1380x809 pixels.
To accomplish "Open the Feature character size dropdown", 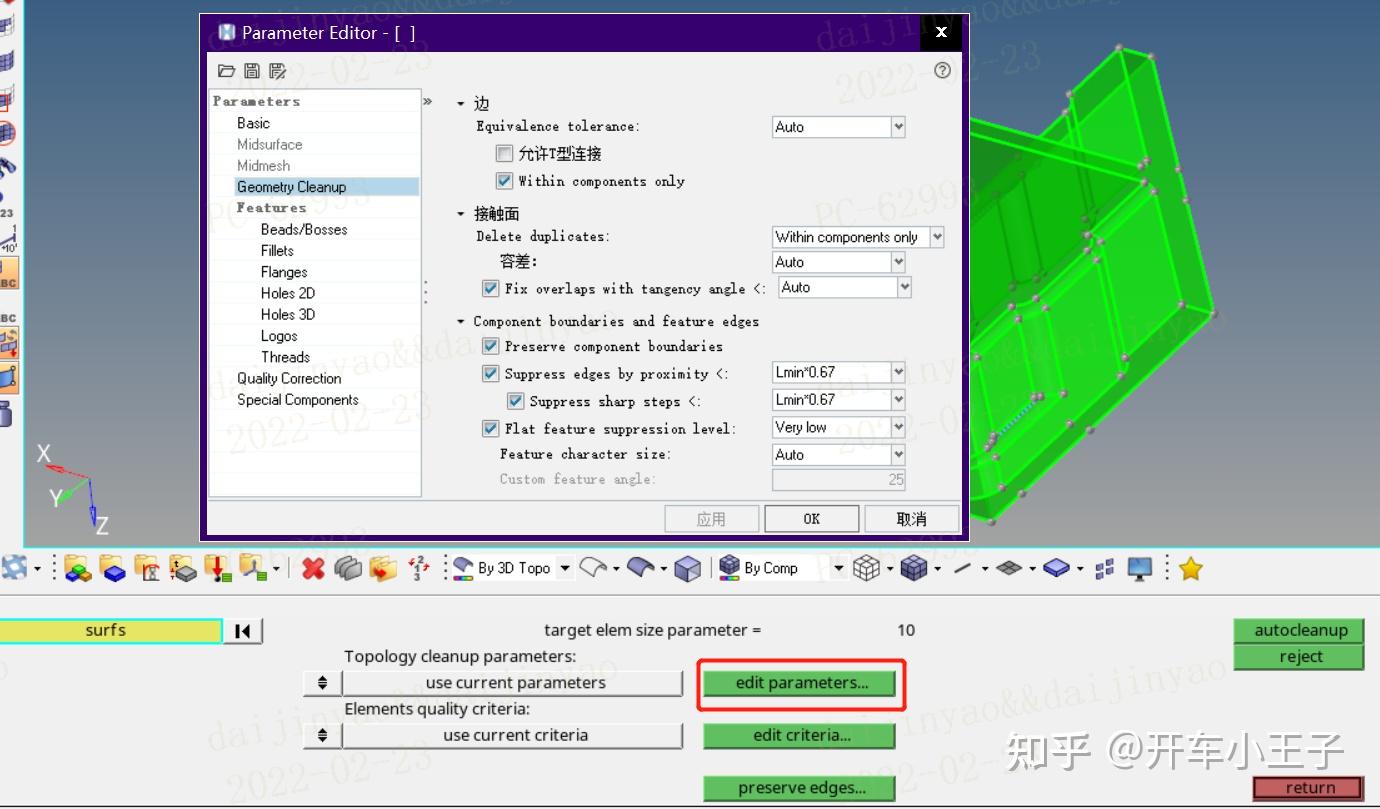I will coord(838,454).
